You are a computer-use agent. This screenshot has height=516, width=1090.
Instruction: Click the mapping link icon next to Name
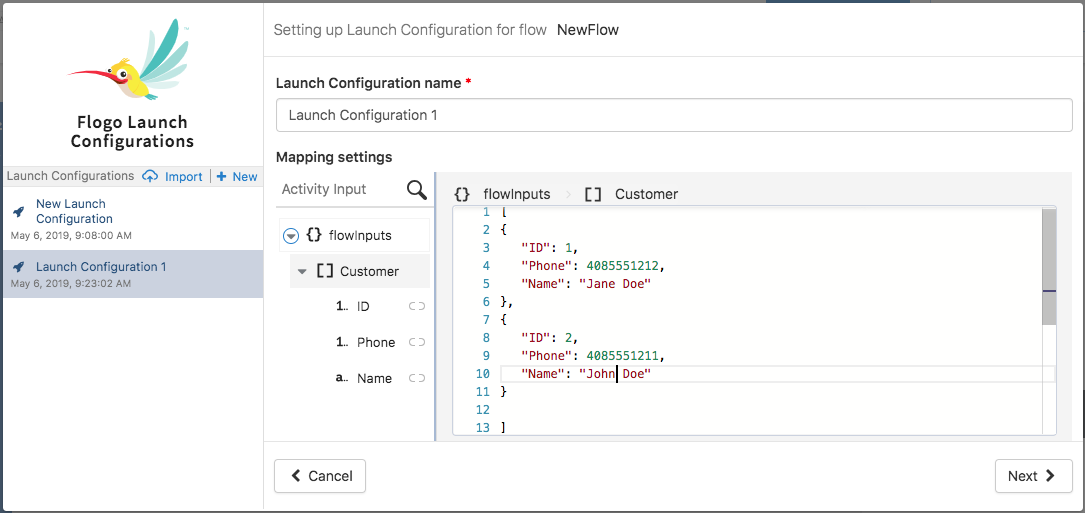pos(417,379)
